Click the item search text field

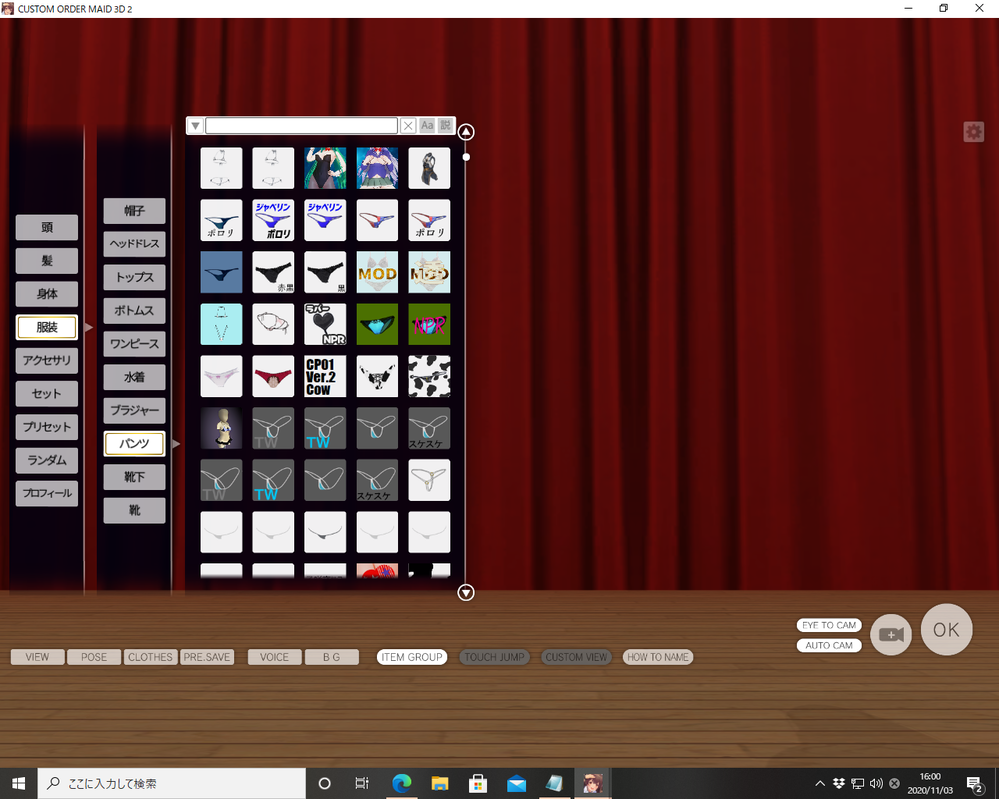click(301, 126)
